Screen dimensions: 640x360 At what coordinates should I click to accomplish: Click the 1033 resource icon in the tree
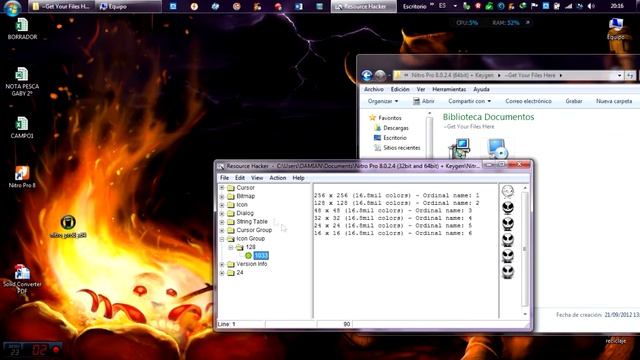(248, 256)
